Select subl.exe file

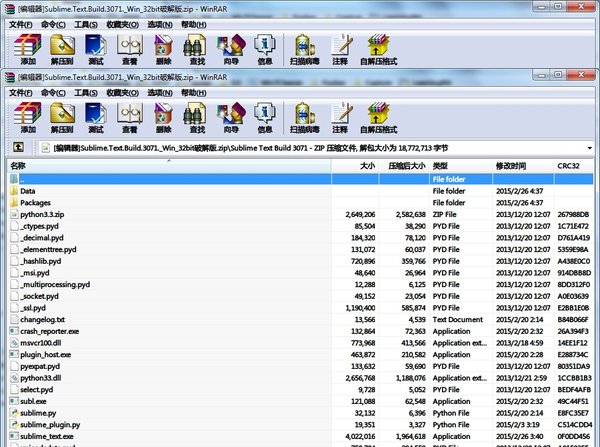(x=301, y=401)
